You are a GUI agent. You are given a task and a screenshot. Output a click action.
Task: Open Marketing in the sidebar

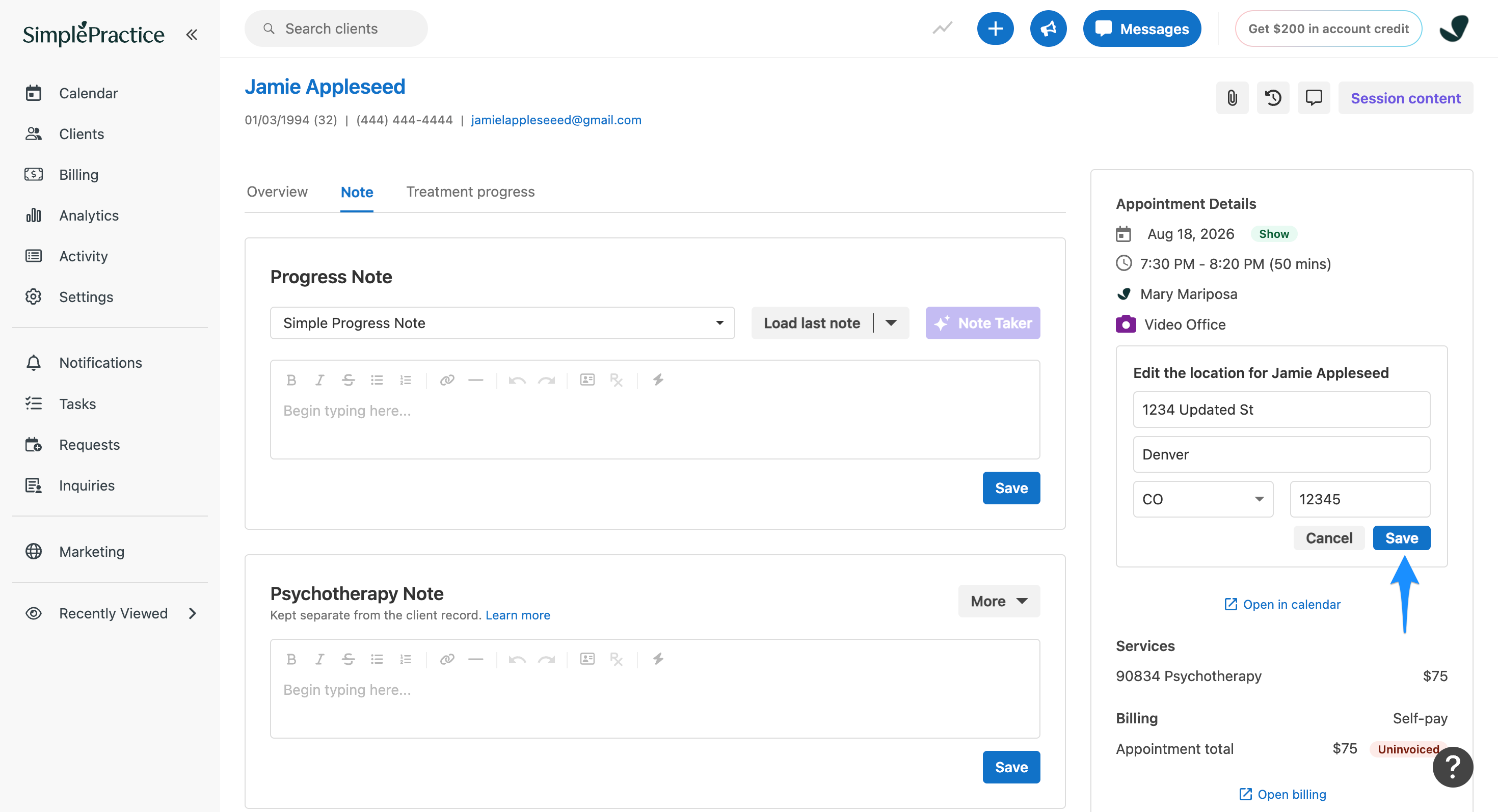click(92, 551)
